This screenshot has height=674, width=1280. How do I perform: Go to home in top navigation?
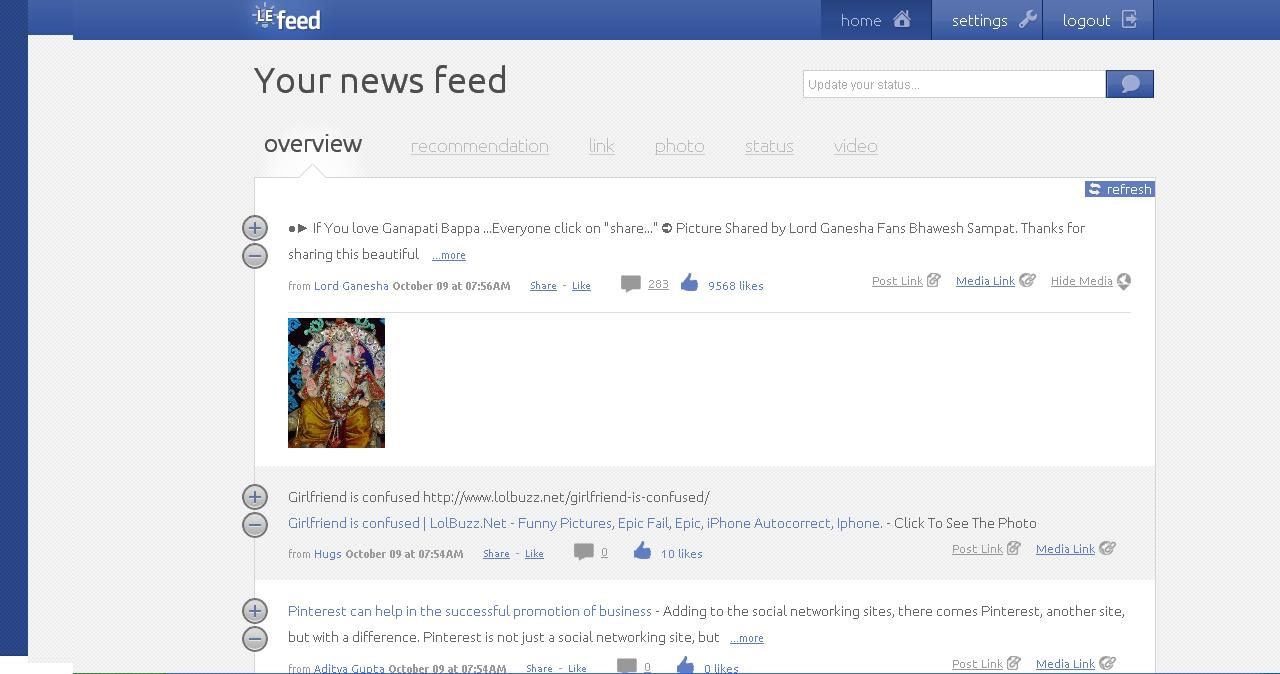[x=876, y=20]
